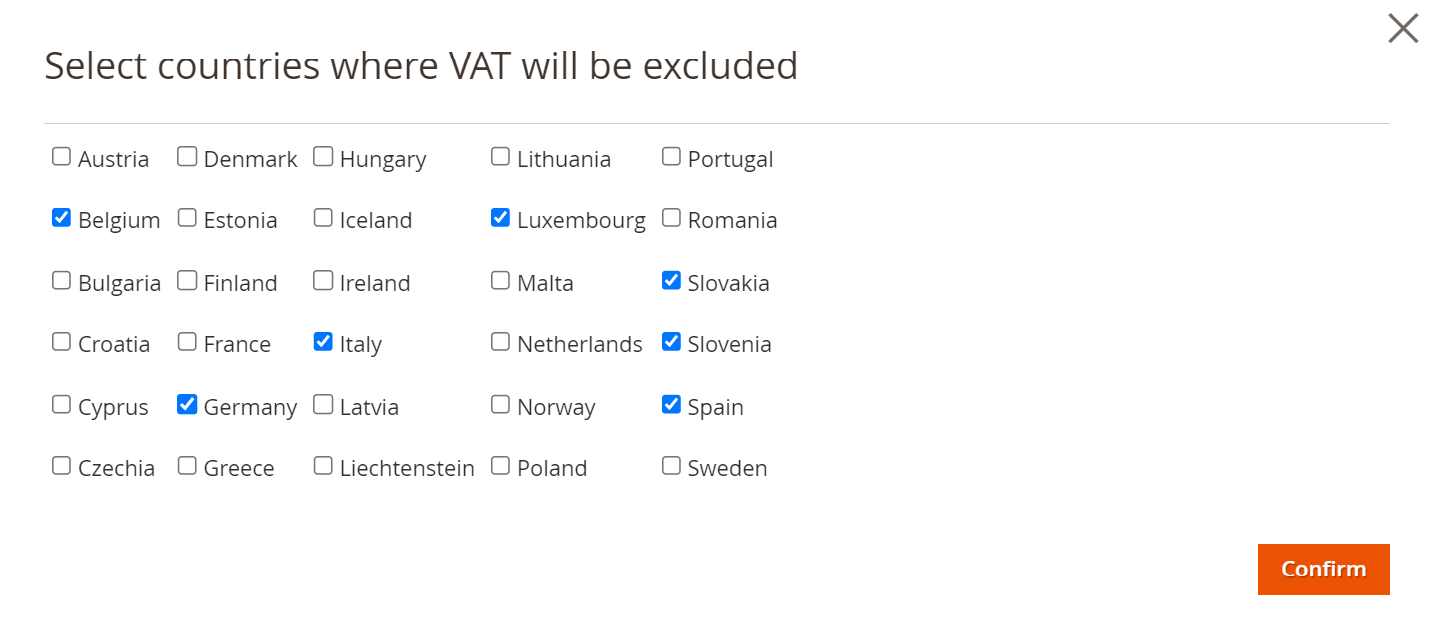
Task: Remove Spain from excluded countries
Action: 672,405
